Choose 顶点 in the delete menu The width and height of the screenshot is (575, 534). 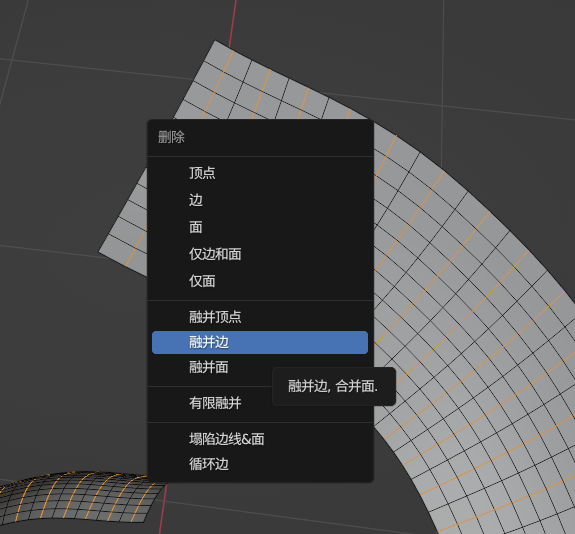pyautogui.click(x=260, y=173)
